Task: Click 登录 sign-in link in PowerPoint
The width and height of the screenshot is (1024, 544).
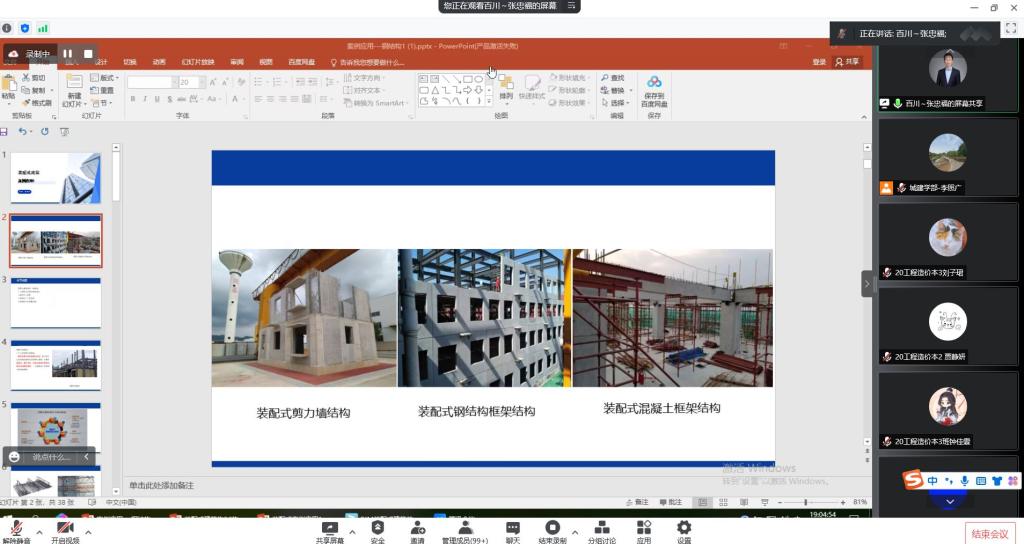Action: [x=819, y=62]
